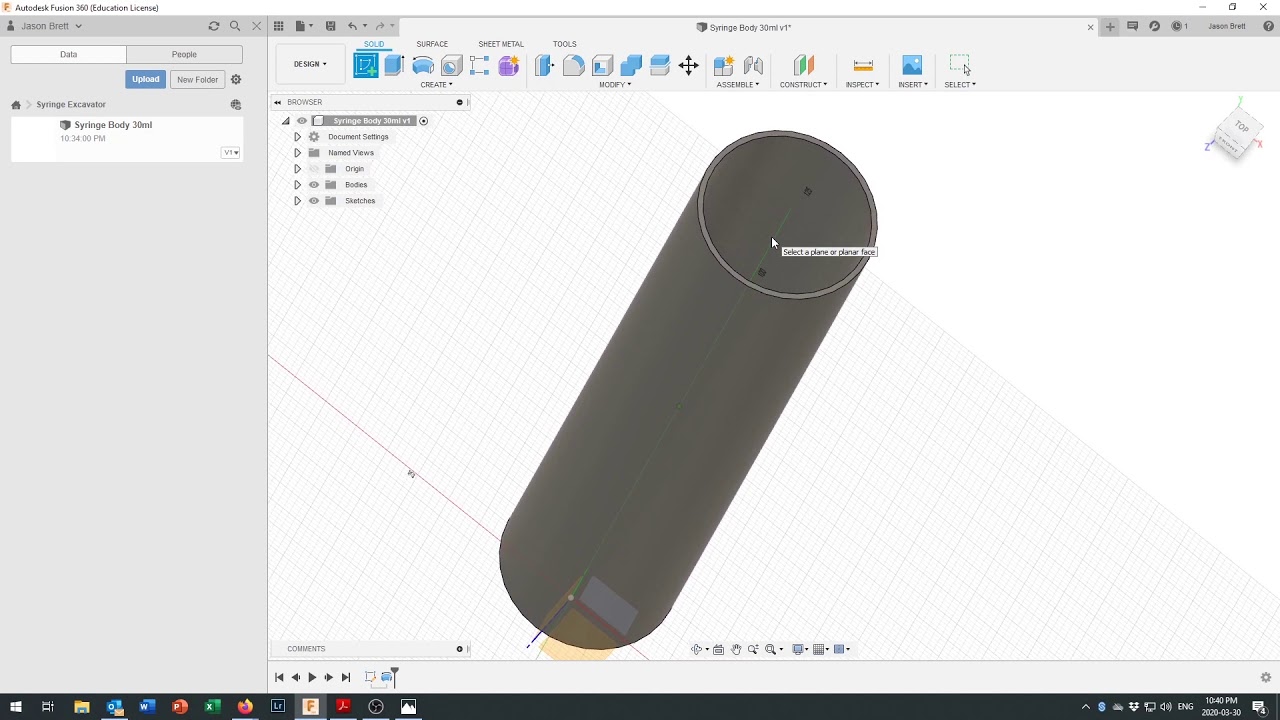This screenshot has width=1280, height=720.
Task: Open the Job Status clock icon
Action: point(1177,26)
